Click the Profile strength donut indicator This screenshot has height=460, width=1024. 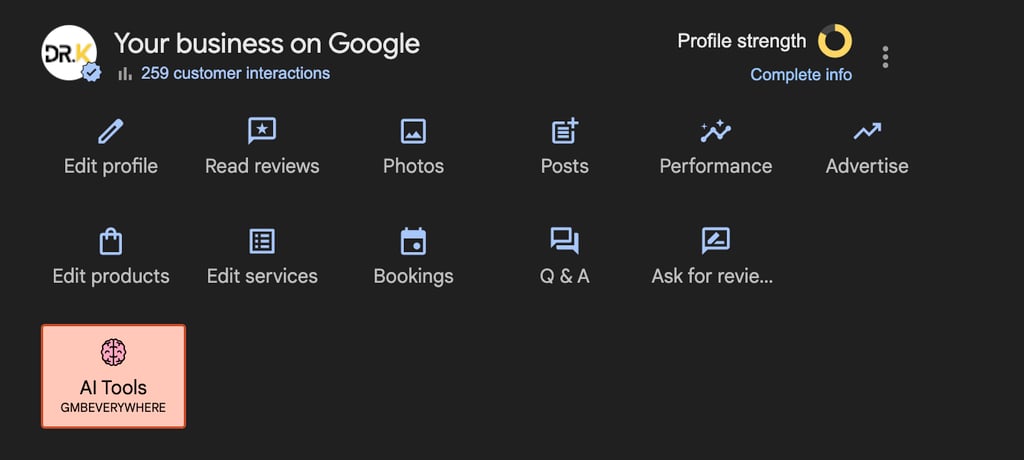(x=835, y=41)
